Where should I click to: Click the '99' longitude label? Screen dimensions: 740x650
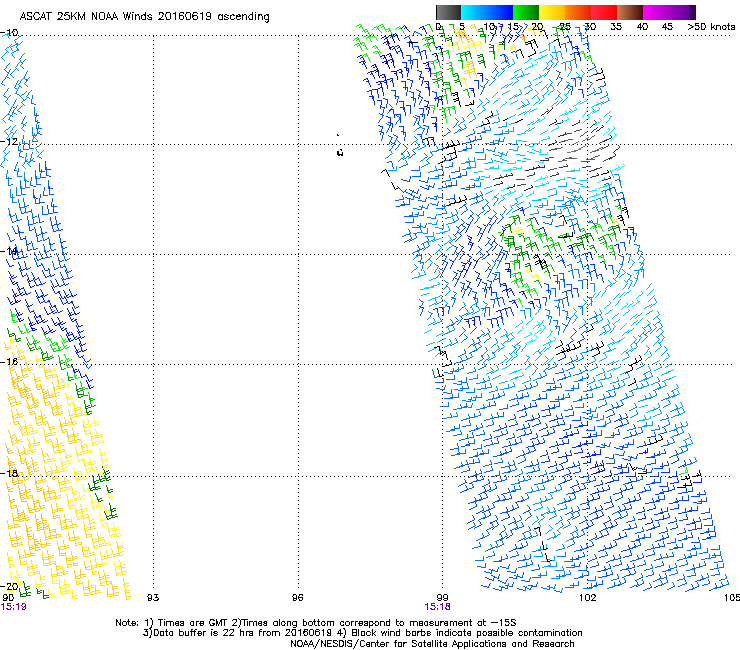[442, 598]
